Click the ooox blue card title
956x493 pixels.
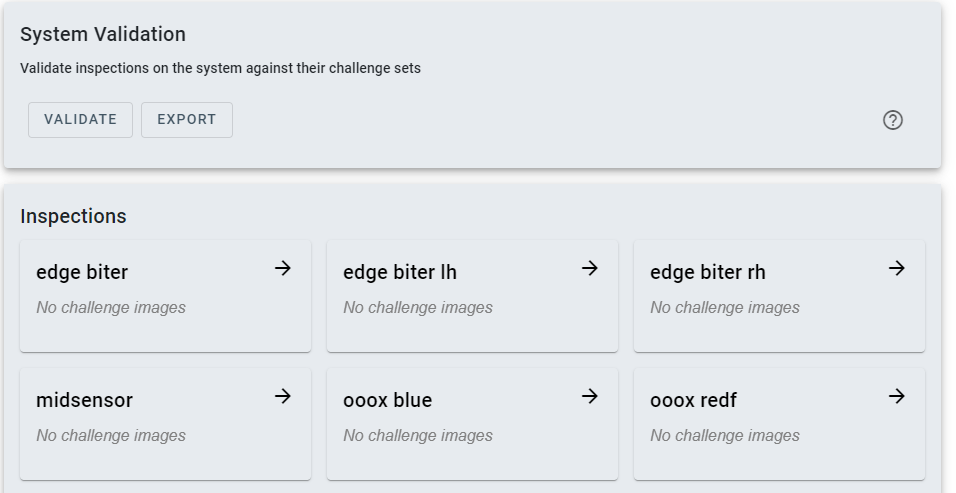pos(387,400)
